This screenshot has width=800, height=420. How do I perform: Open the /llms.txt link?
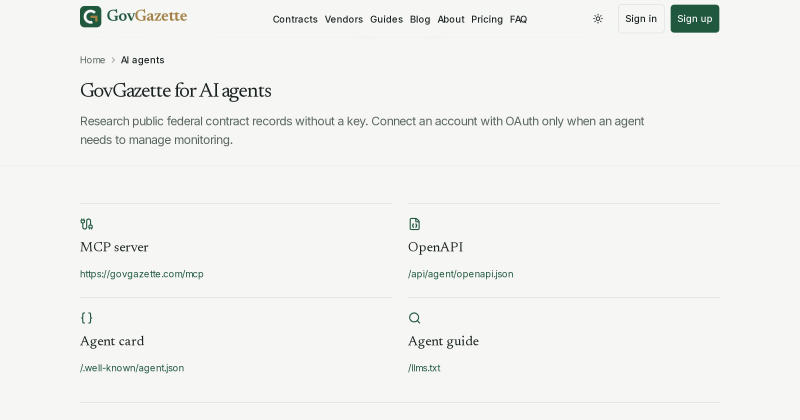424,368
